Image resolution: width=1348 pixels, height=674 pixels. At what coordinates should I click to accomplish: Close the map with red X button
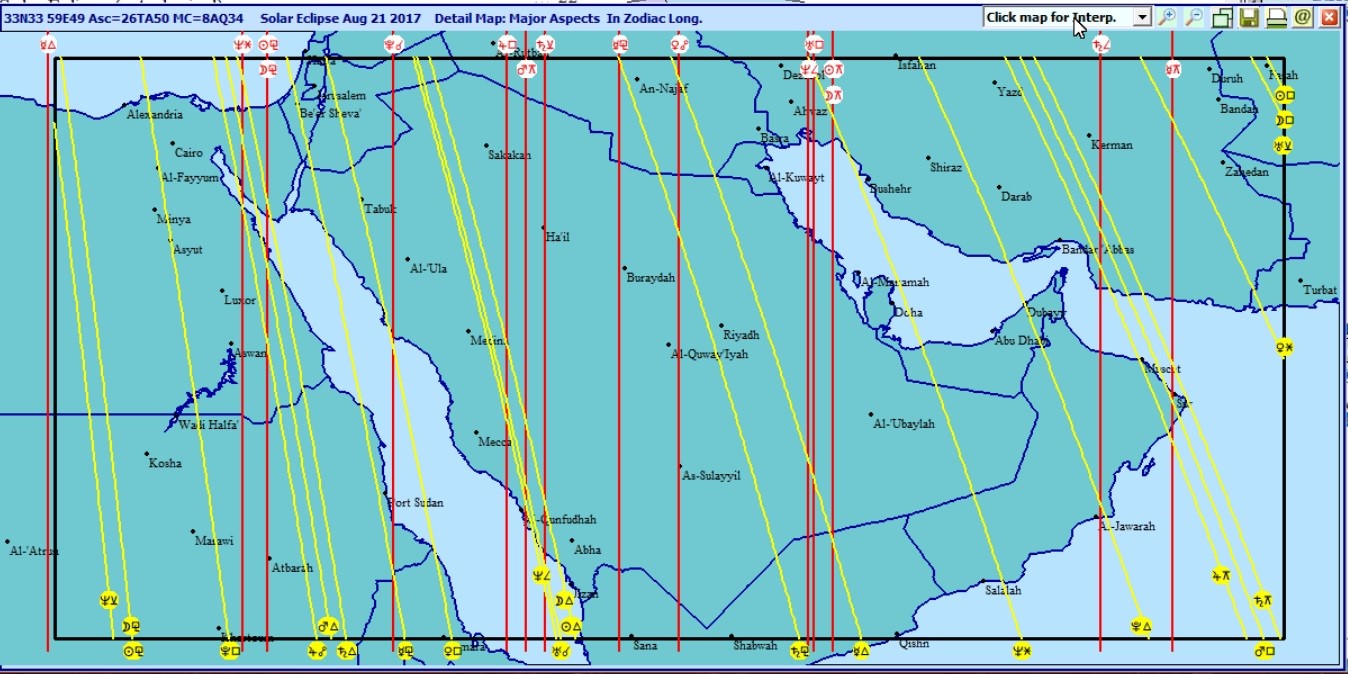(x=1329, y=18)
